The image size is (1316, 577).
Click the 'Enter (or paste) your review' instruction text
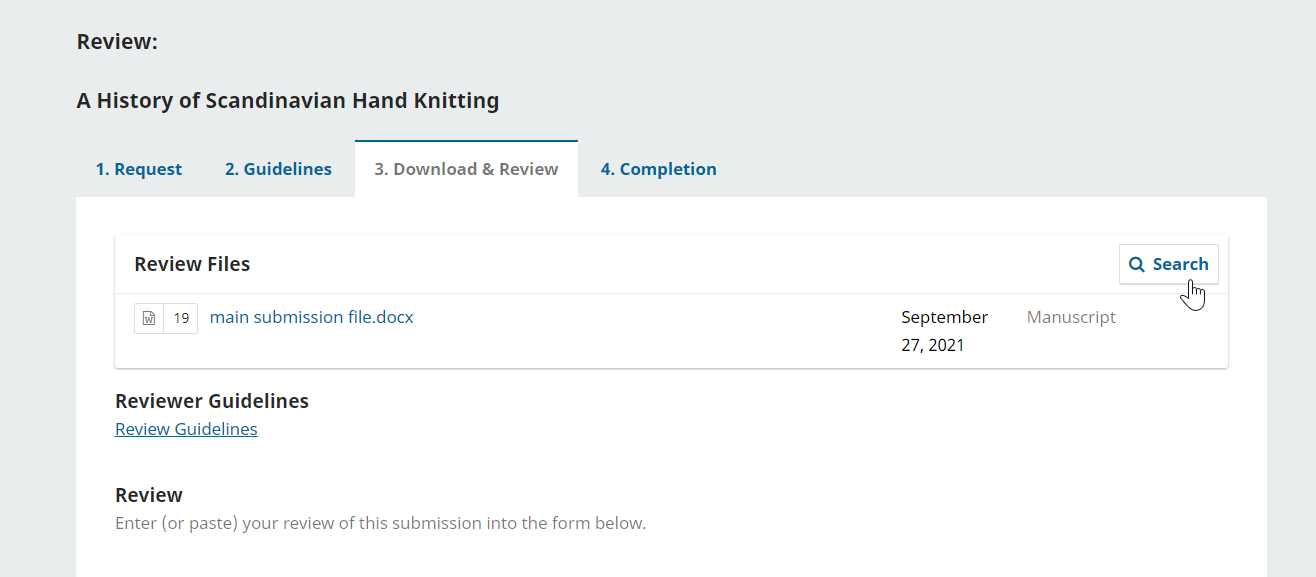[380, 523]
